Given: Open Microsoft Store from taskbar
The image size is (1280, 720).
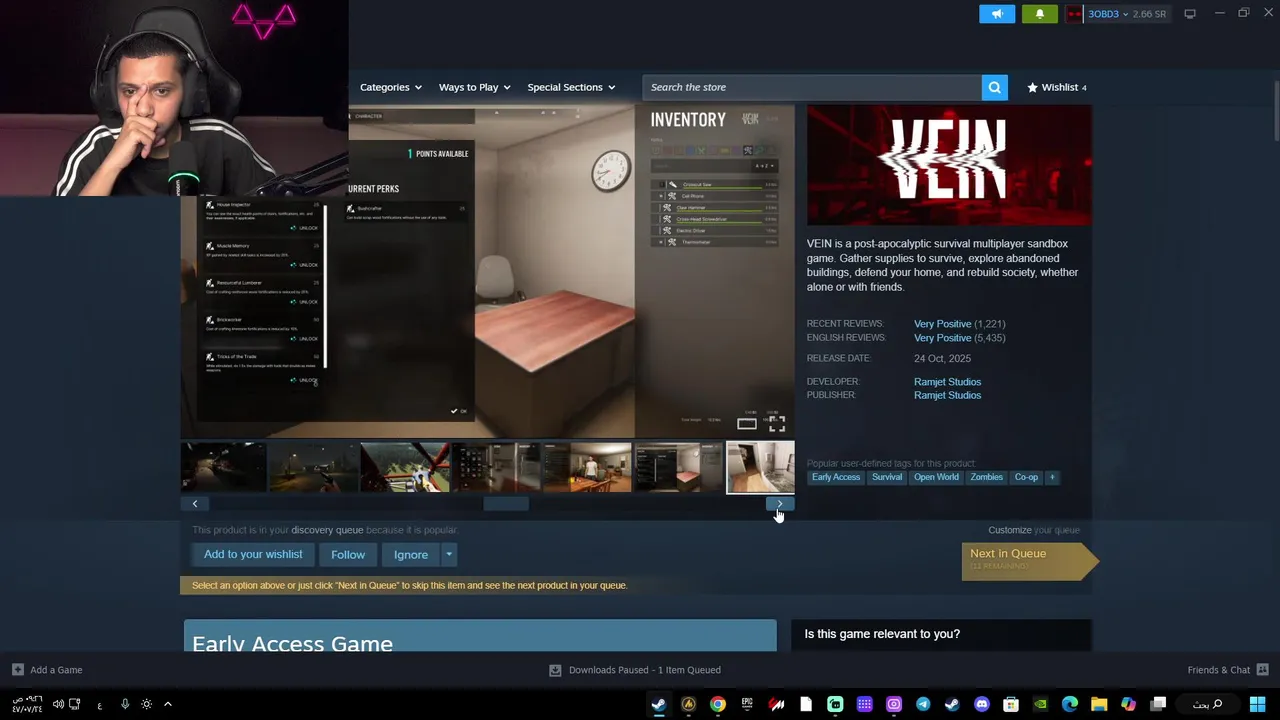Looking at the screenshot, I should (x=1011, y=704).
